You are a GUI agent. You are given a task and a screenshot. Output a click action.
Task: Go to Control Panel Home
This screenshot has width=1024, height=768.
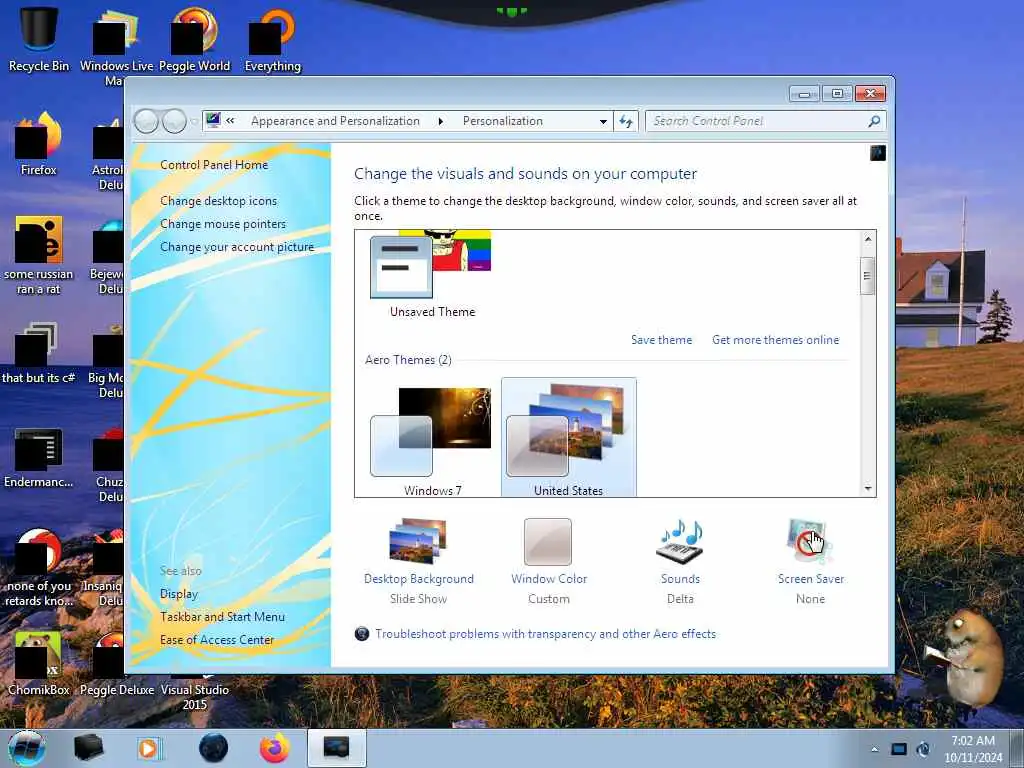pyautogui.click(x=214, y=165)
